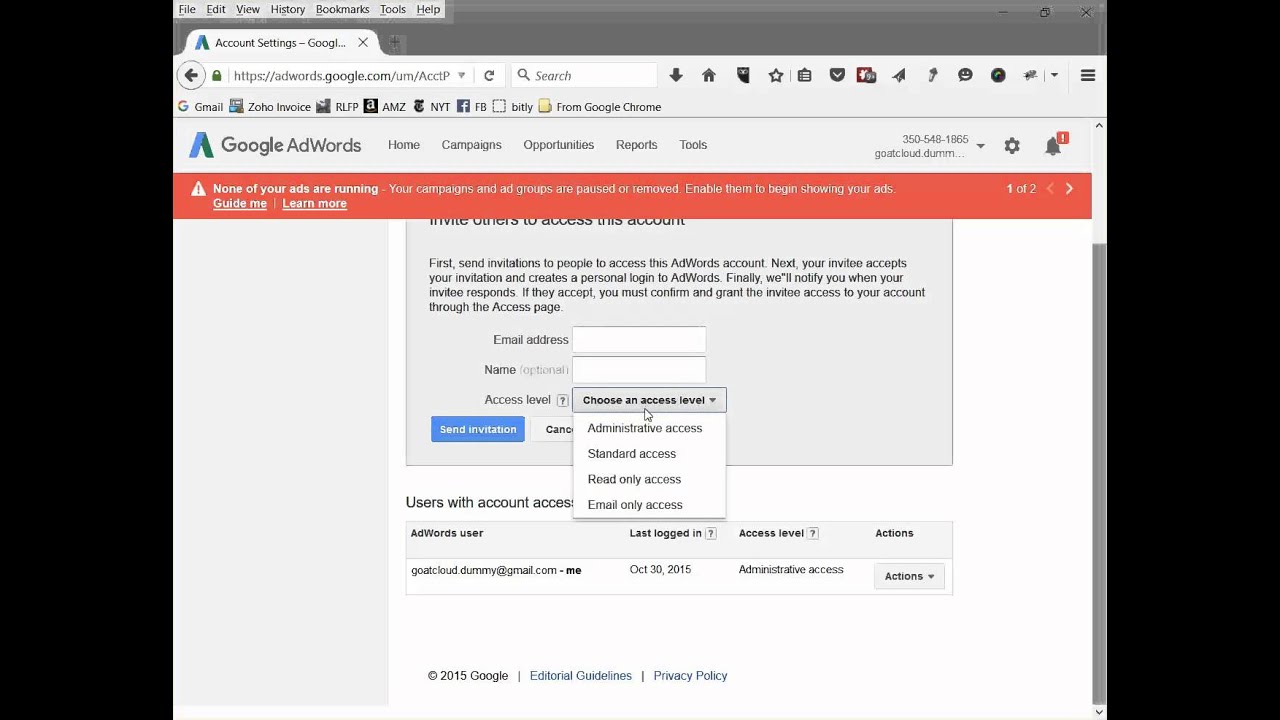
Task: Open the History menu
Action: tap(287, 9)
